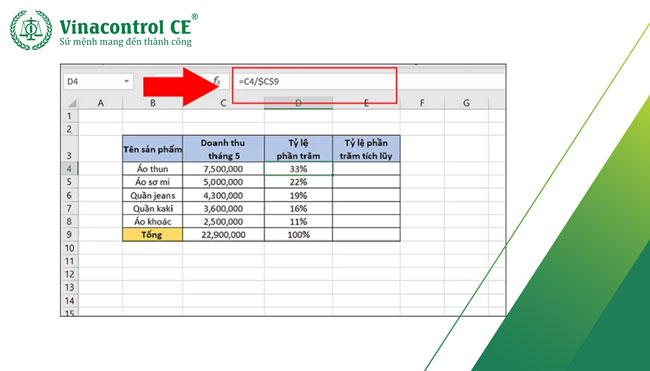The height and width of the screenshot is (371, 650).
Task: Select the cell with 7,500,000
Action: (x=223, y=169)
